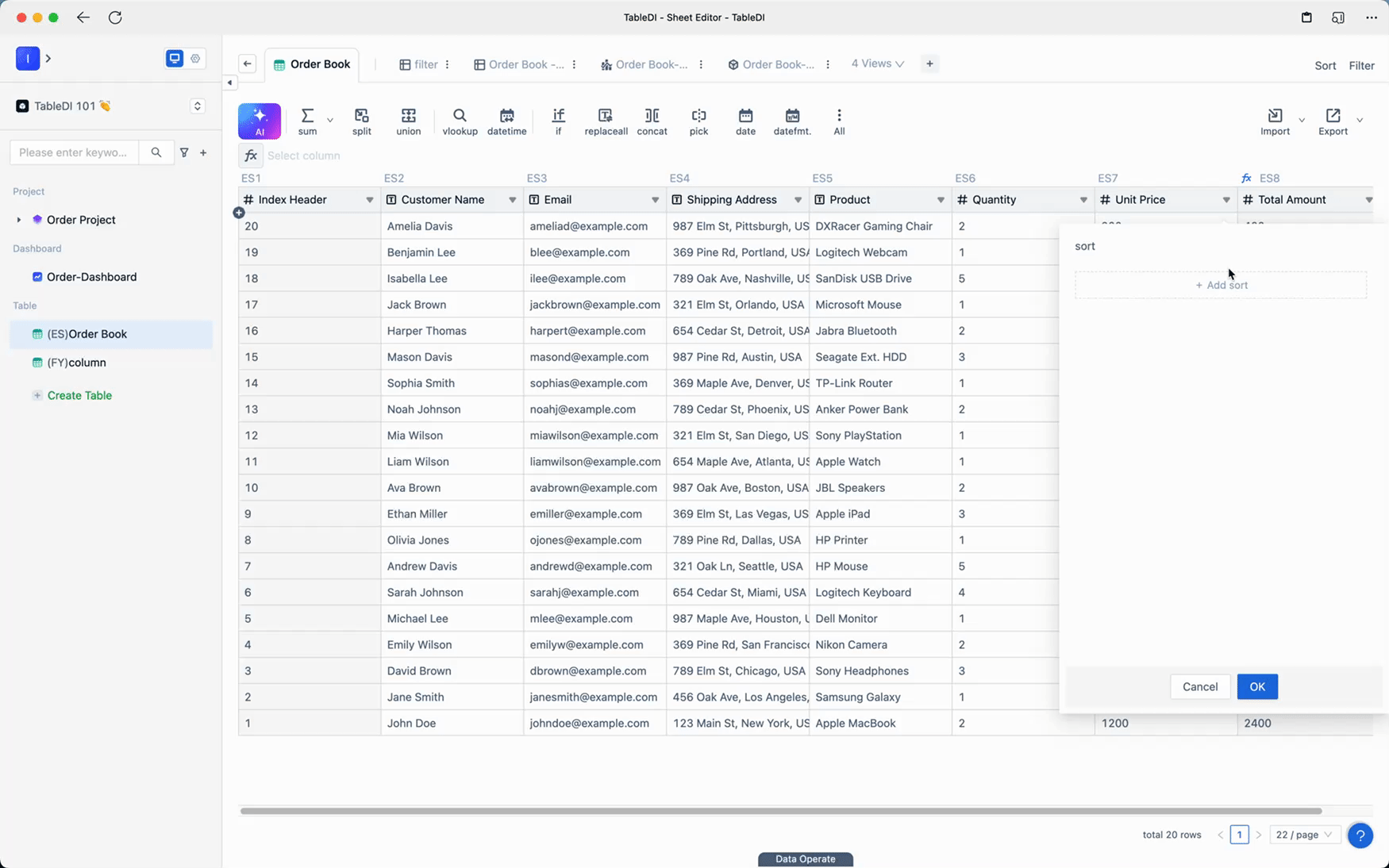Click the reload page icon

pos(115,17)
